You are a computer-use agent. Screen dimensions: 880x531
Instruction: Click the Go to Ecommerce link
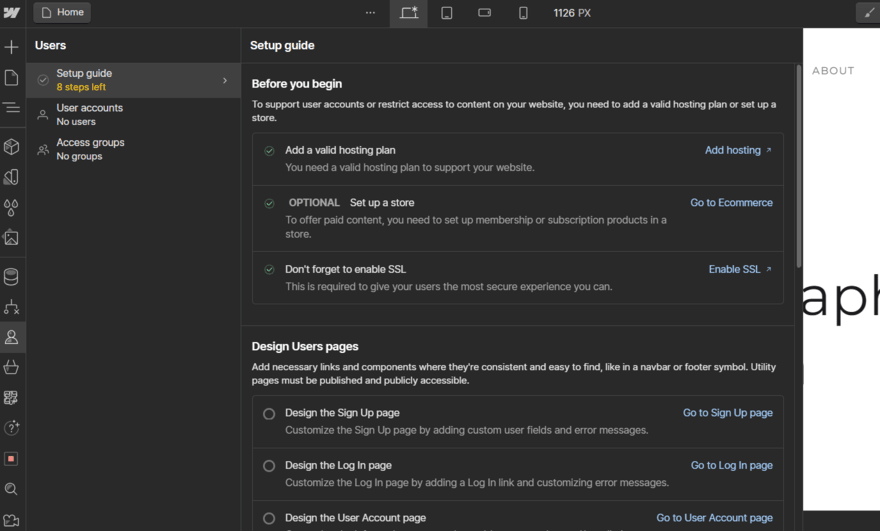[x=731, y=203]
